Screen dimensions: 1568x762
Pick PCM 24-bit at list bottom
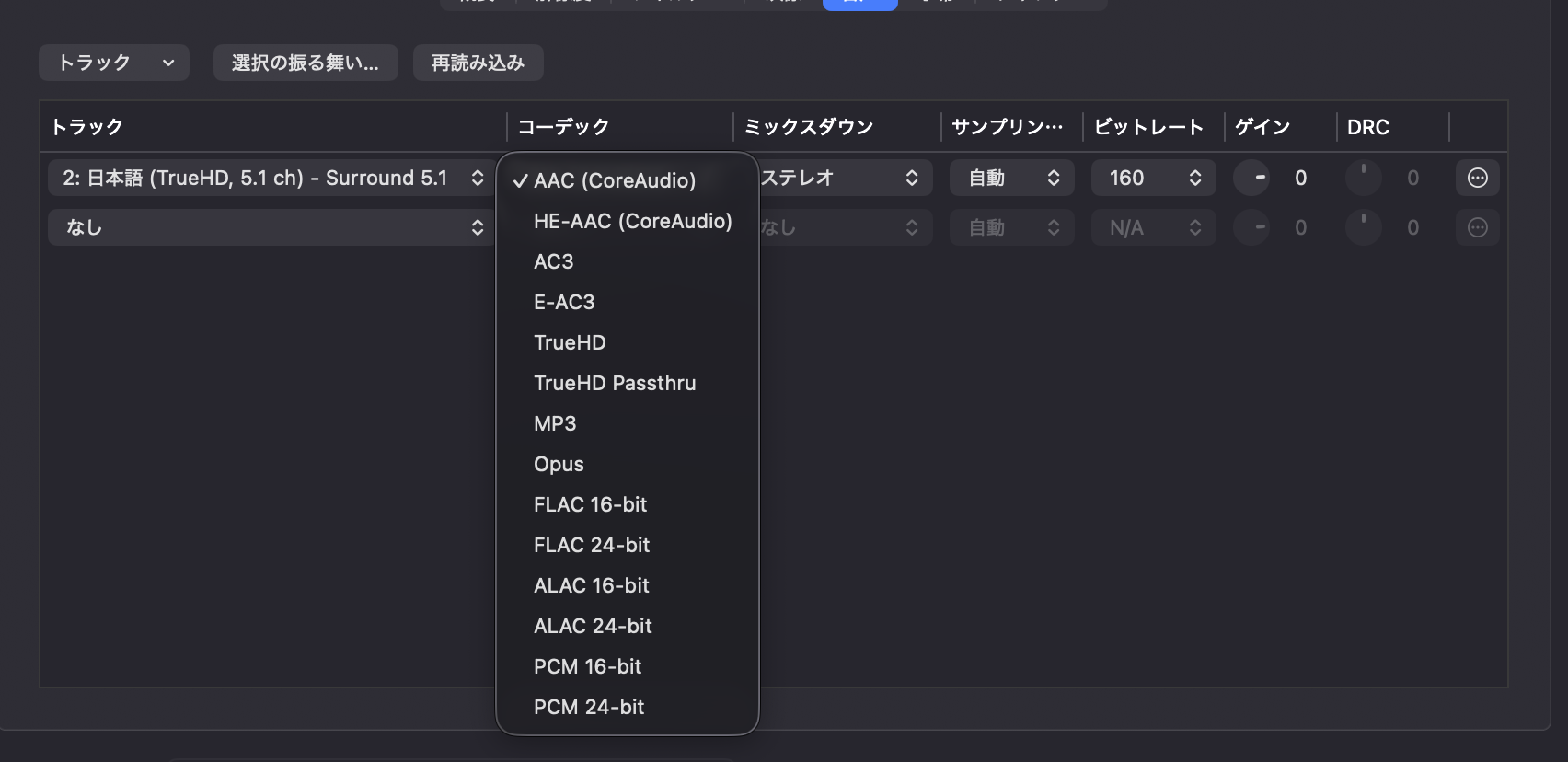[x=589, y=707]
